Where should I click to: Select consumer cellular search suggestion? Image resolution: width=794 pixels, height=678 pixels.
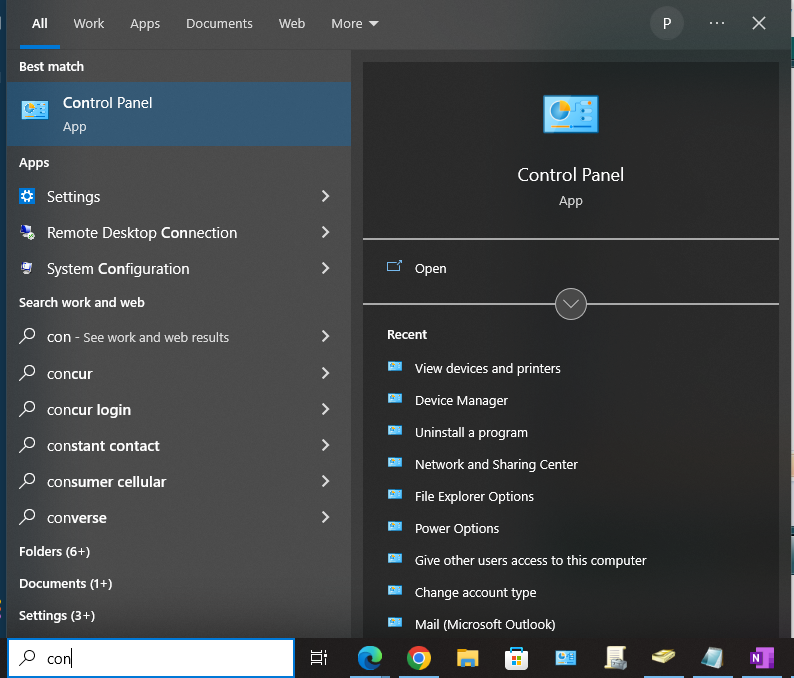(179, 482)
